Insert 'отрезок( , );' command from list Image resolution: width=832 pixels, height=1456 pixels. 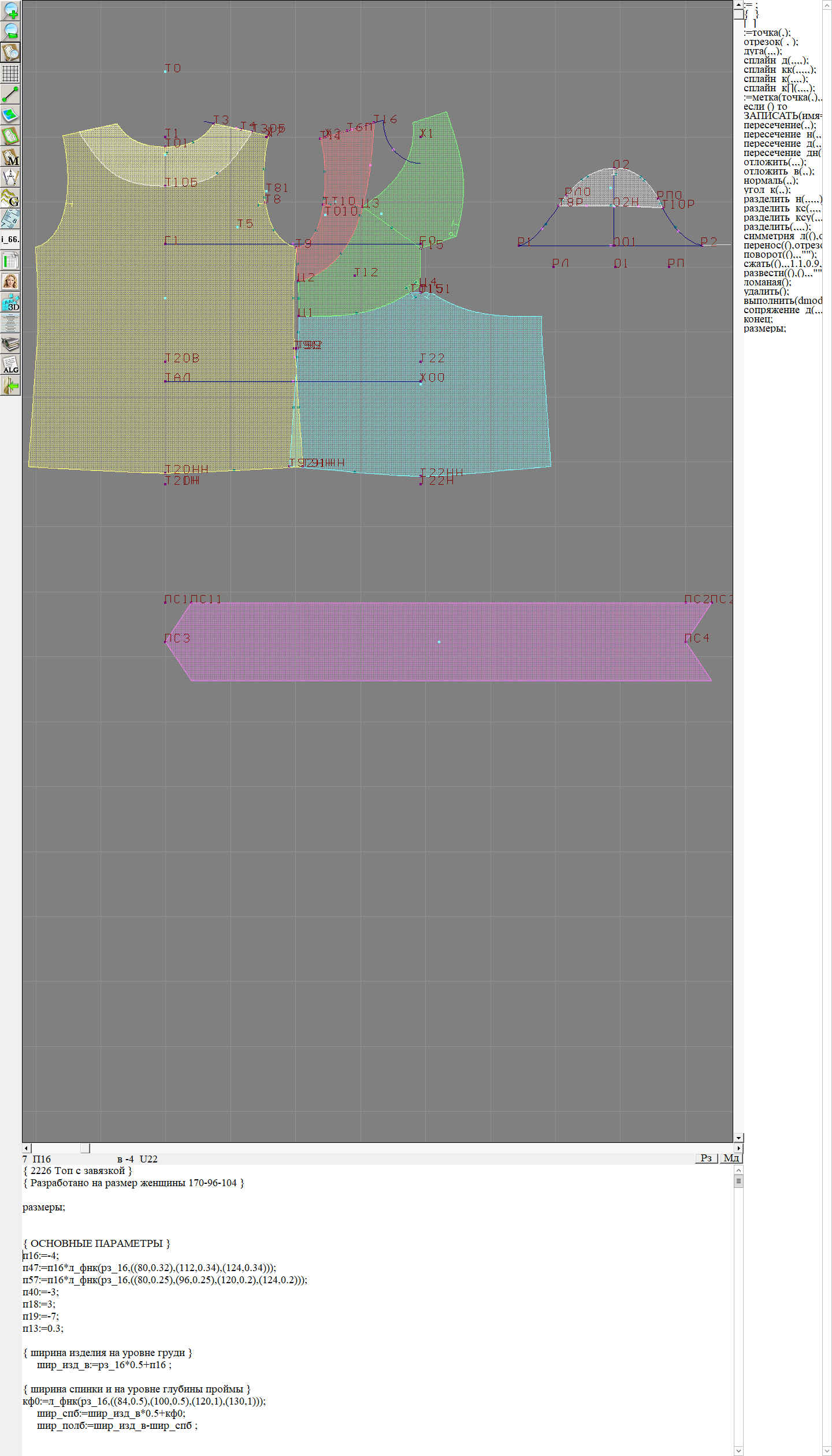pos(770,42)
